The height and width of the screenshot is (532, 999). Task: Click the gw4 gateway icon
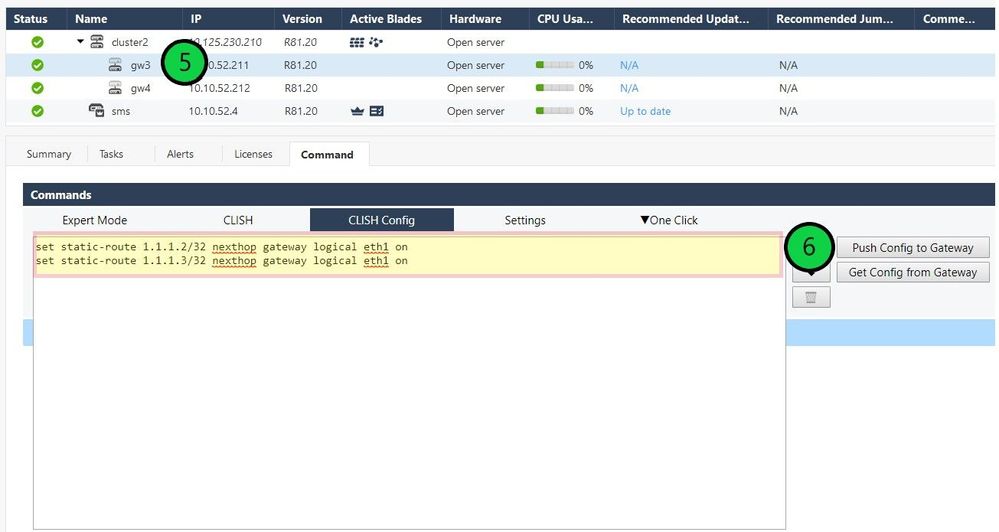(x=116, y=88)
